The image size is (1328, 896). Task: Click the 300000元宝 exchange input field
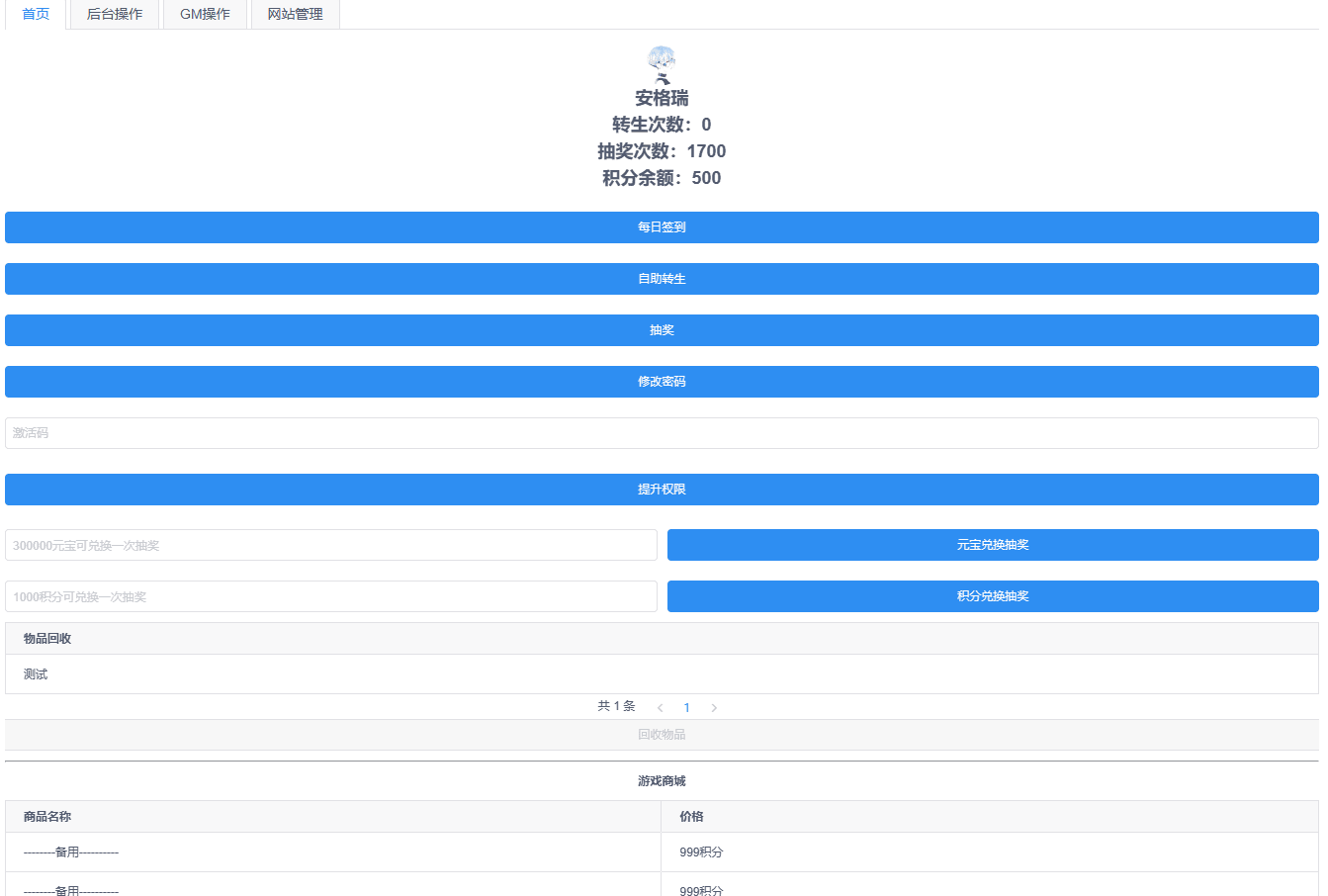[x=331, y=545]
